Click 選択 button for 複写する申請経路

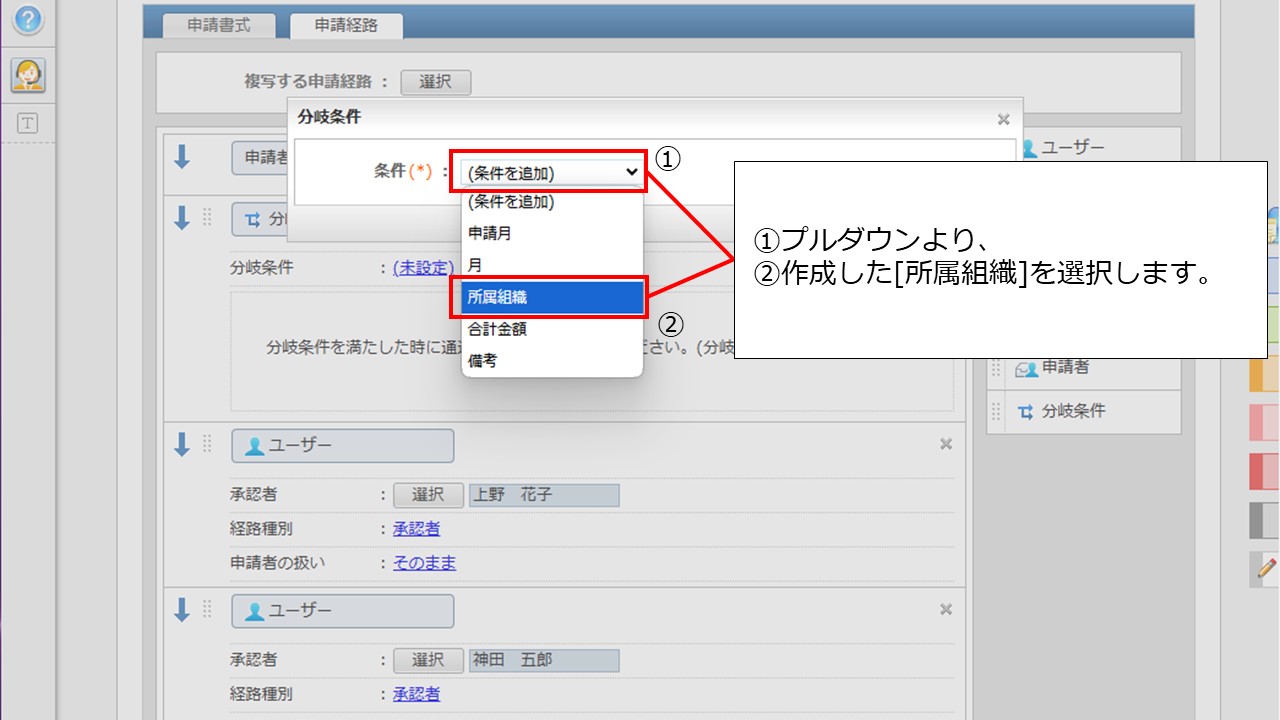point(435,82)
